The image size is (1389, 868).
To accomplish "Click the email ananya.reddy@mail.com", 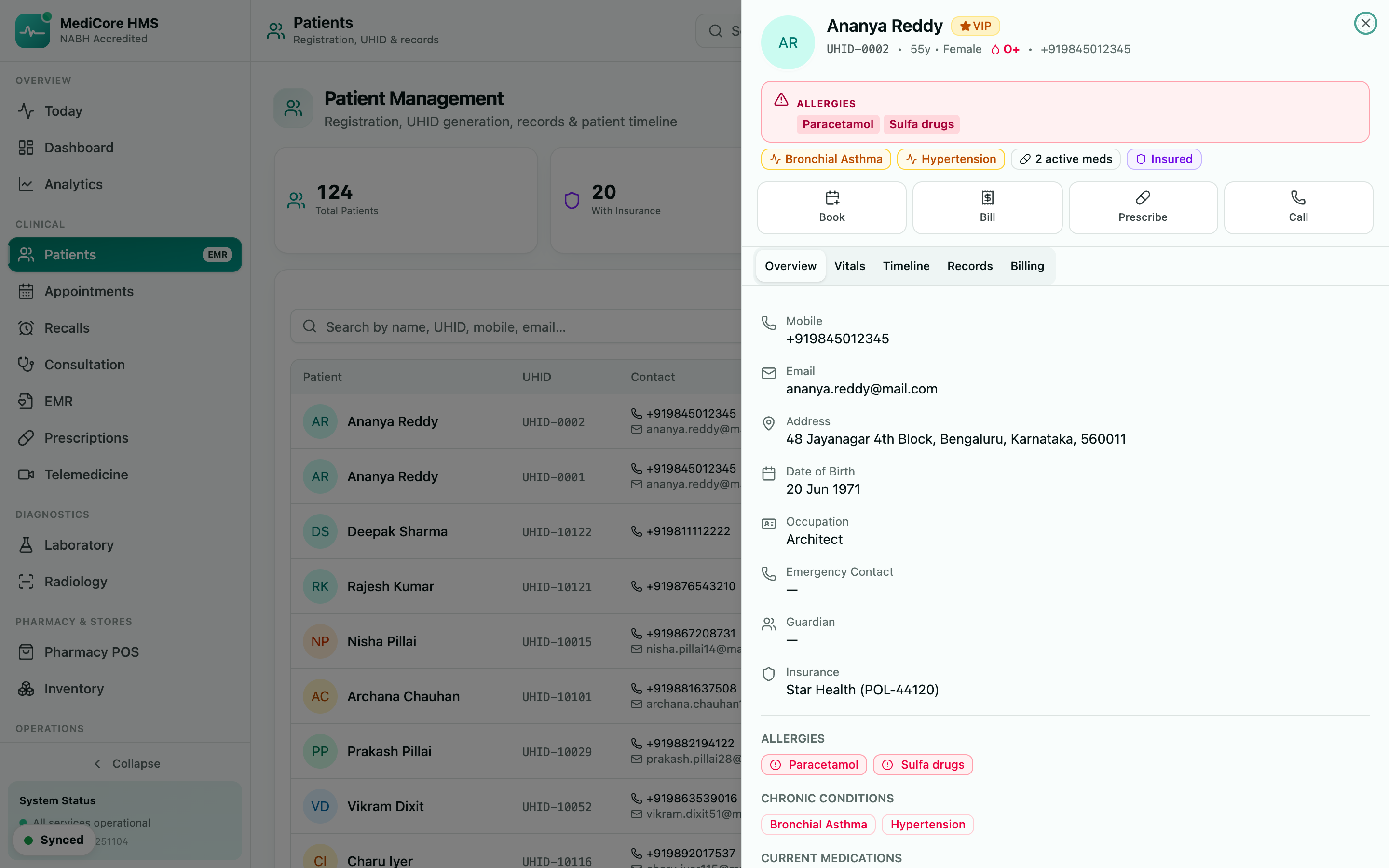I will click(861, 389).
